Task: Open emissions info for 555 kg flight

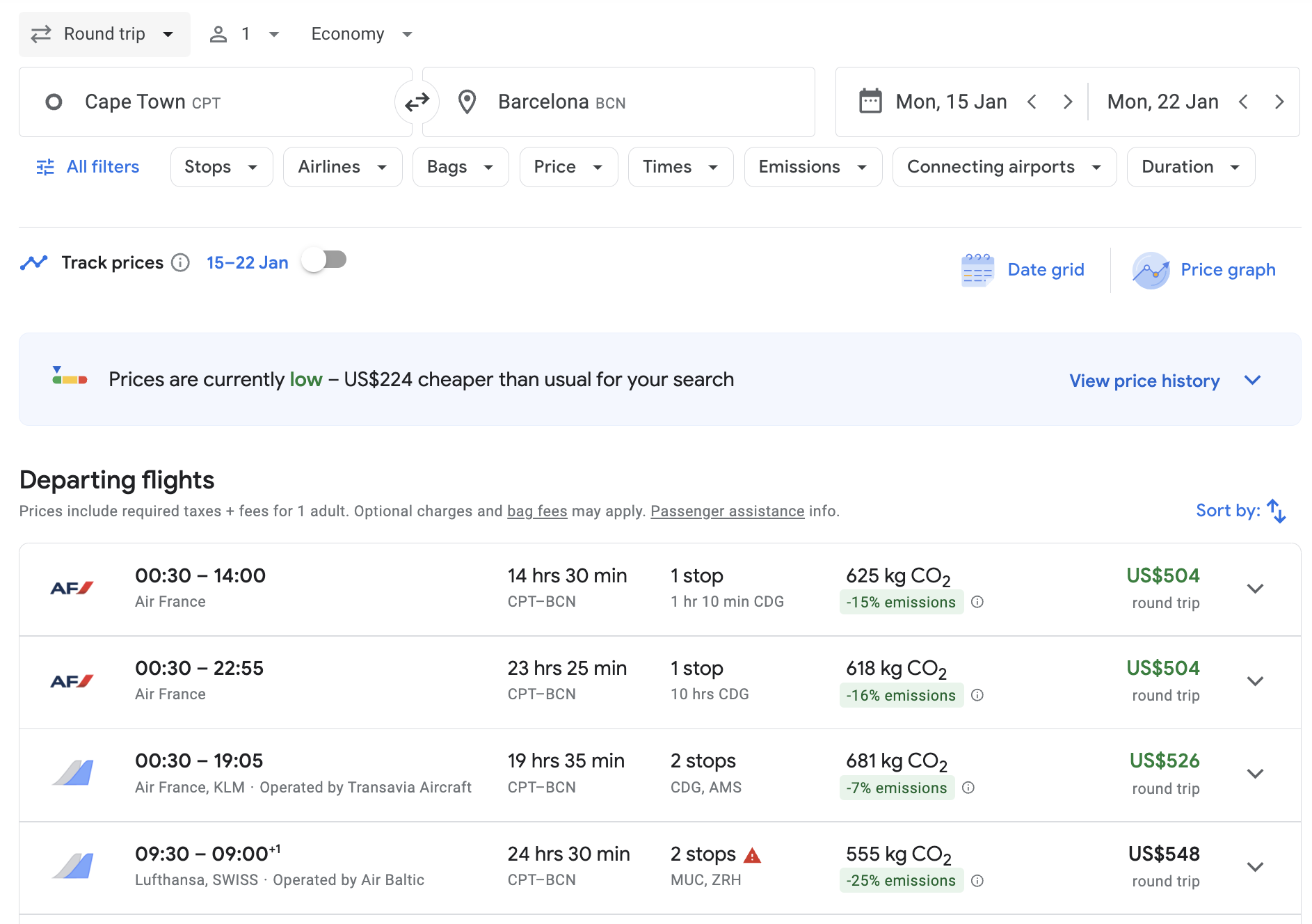Action: [x=977, y=881]
